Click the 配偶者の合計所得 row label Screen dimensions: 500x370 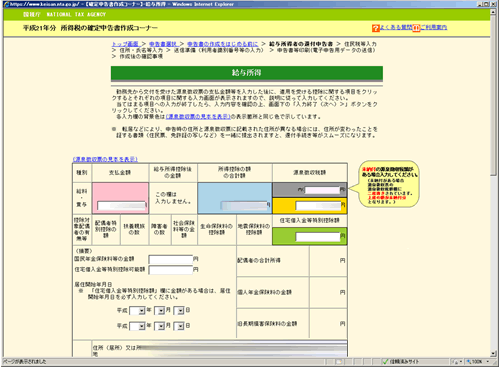click(x=259, y=261)
